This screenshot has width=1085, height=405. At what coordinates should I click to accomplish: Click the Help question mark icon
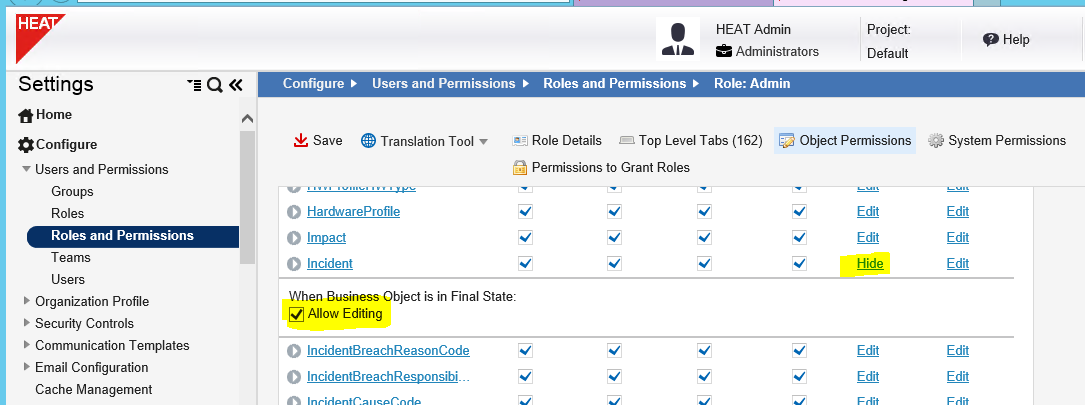click(991, 40)
